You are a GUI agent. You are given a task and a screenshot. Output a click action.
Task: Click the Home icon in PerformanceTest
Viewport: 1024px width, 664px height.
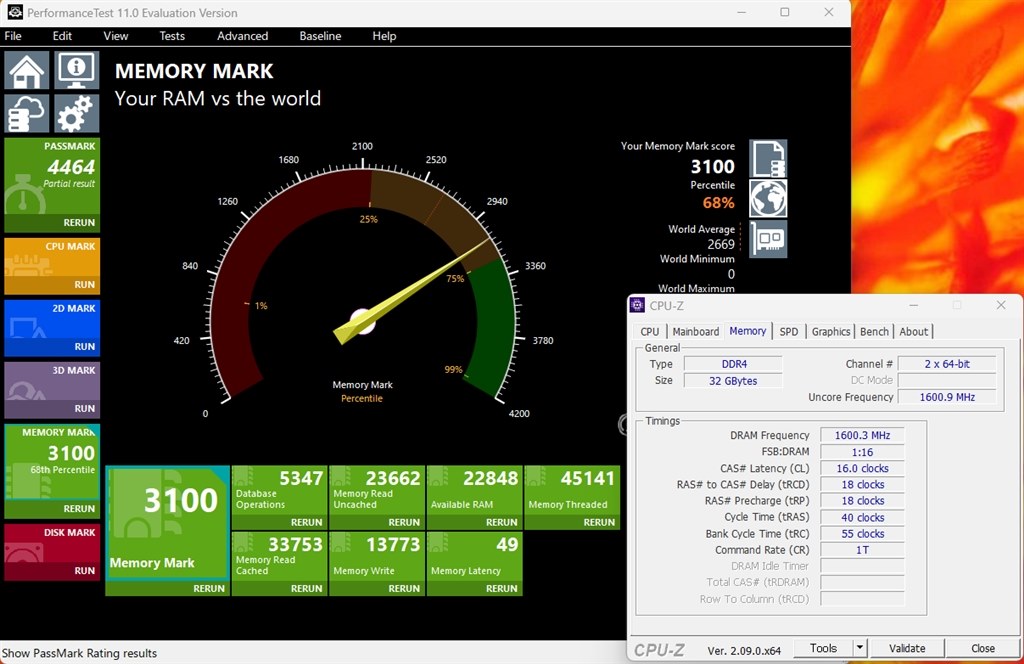[27, 71]
